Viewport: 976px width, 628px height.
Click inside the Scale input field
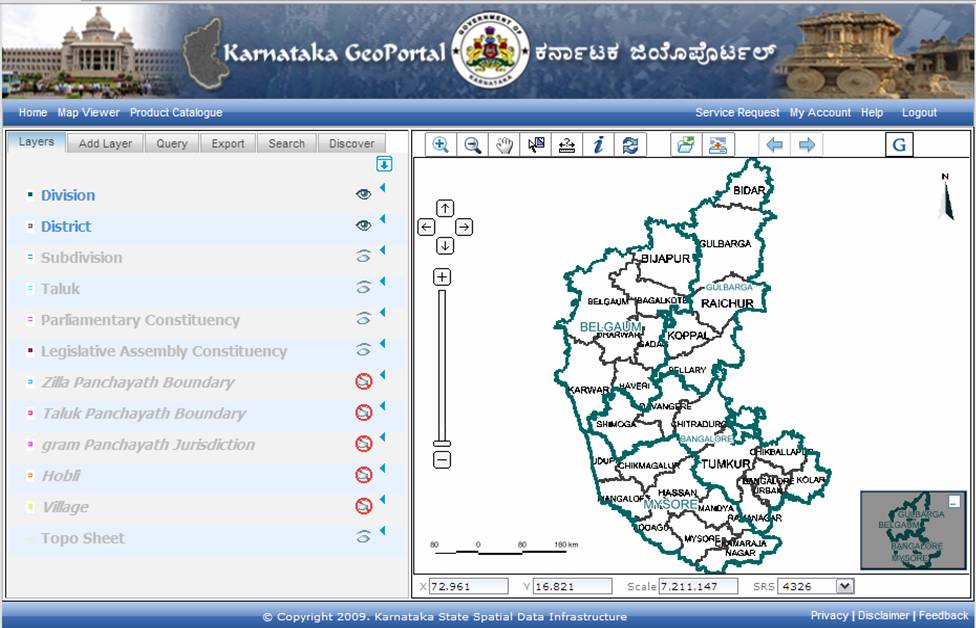(700, 586)
